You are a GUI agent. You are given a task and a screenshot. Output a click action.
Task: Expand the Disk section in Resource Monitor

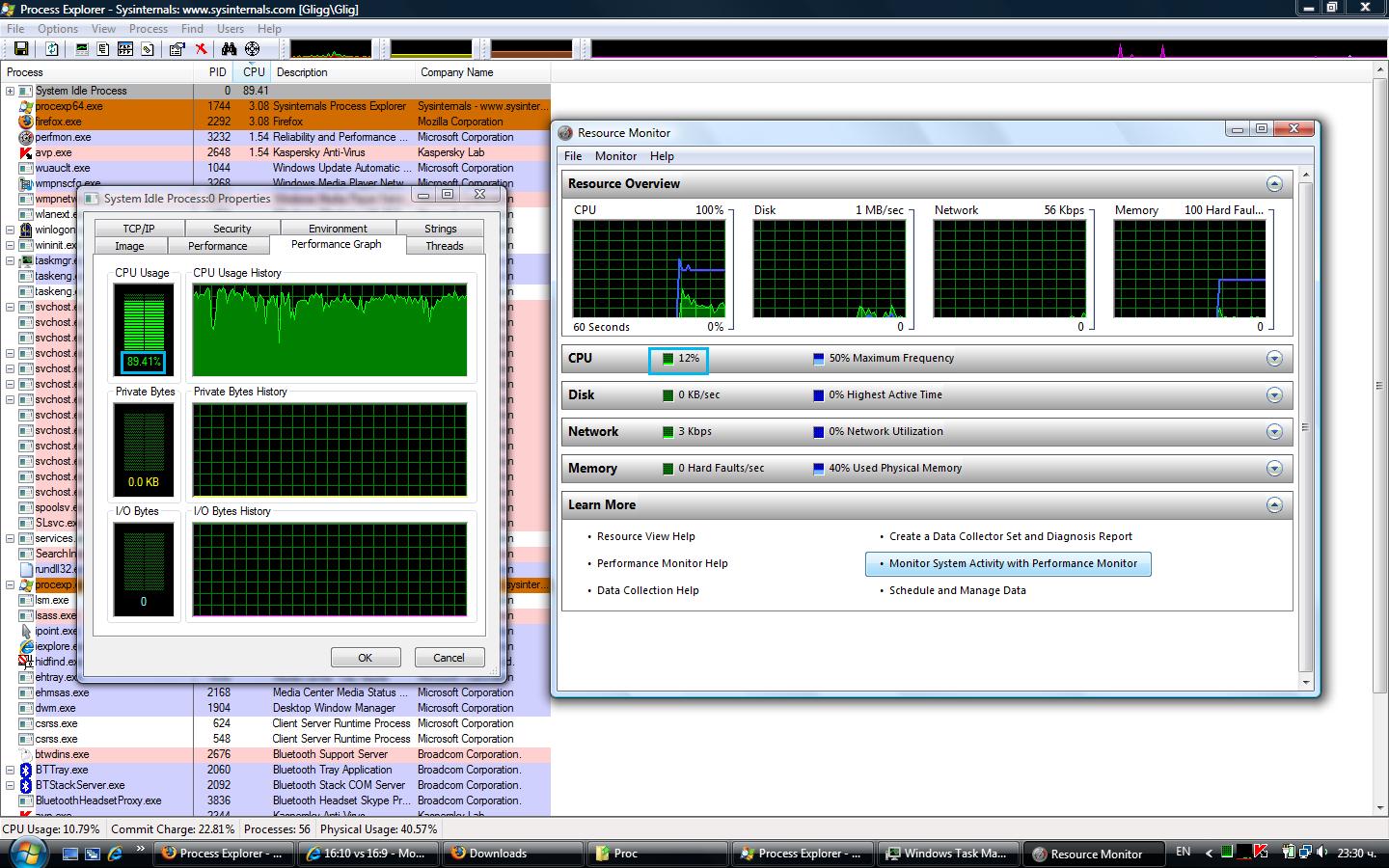click(1274, 395)
